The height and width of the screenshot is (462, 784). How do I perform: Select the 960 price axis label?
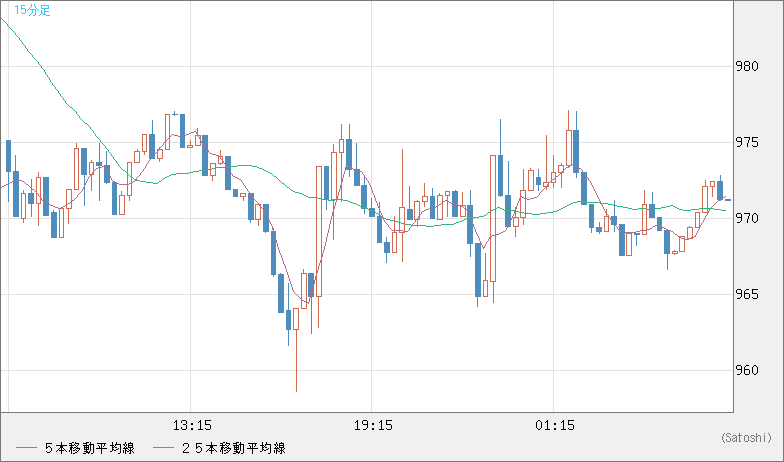(x=746, y=370)
